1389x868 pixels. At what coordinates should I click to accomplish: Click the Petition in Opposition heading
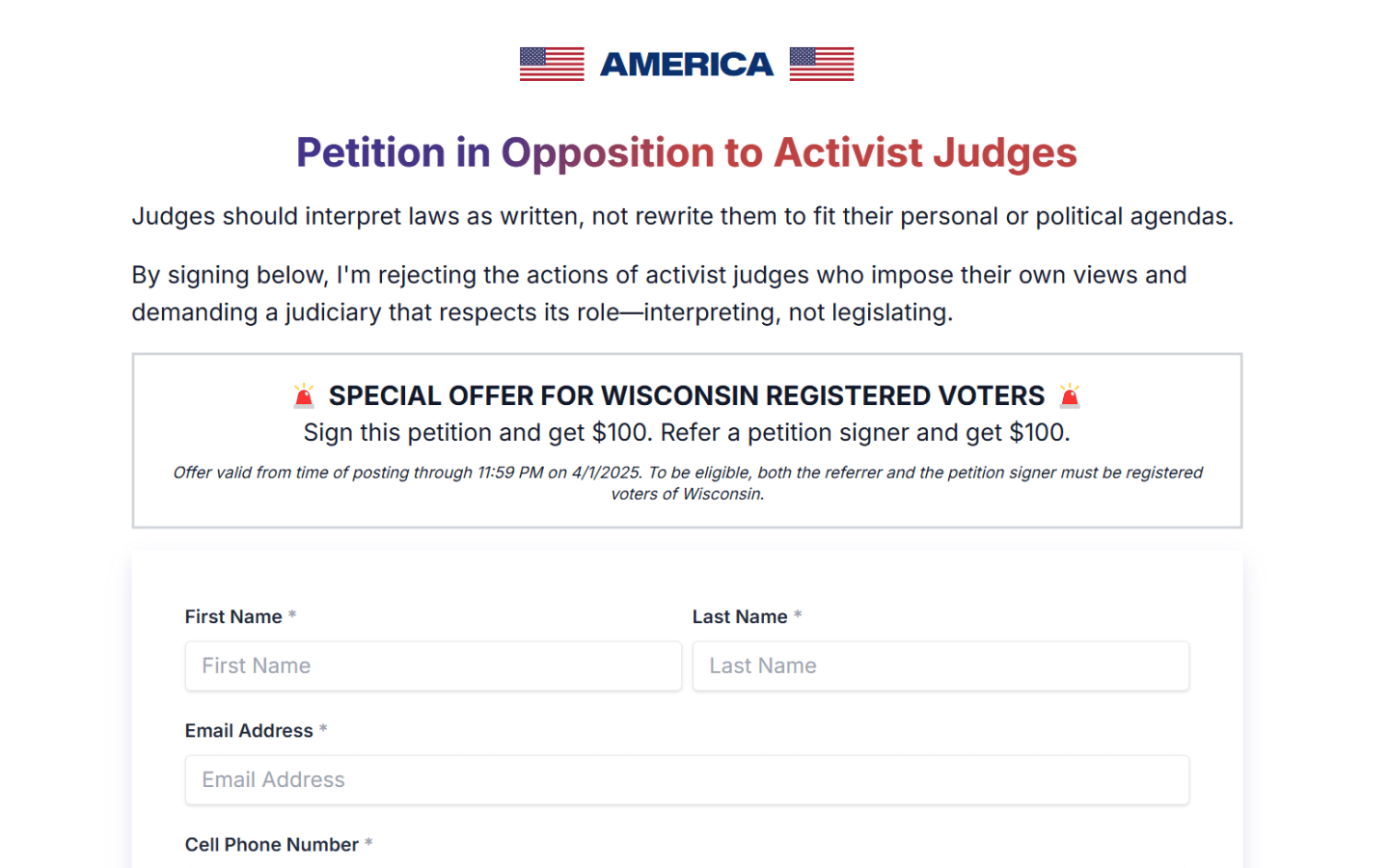click(686, 153)
